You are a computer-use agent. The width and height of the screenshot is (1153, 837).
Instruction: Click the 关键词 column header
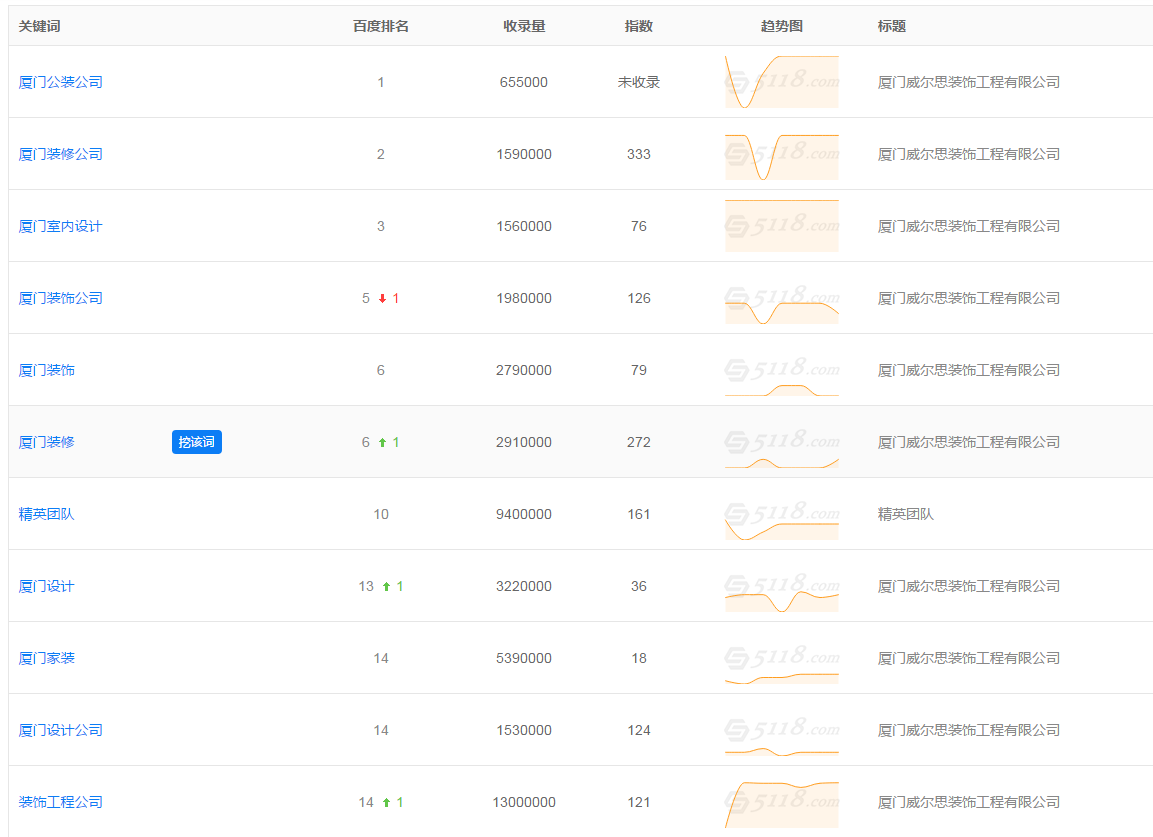tap(40, 26)
